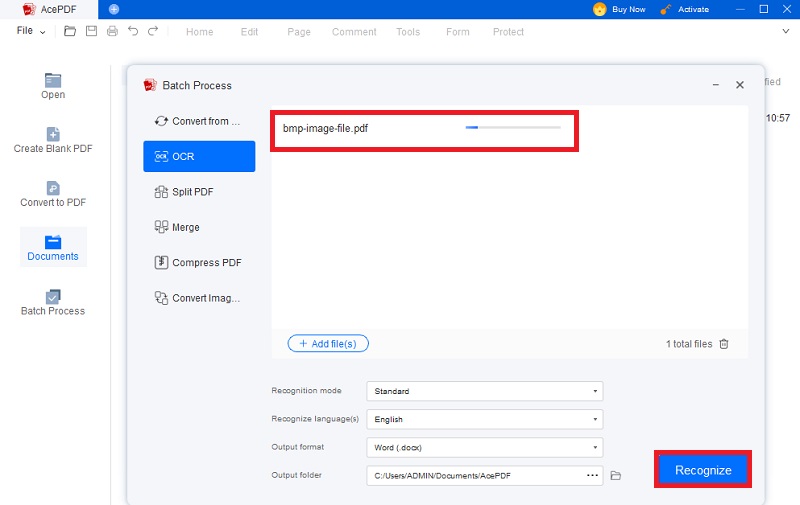Click Open in the left sidebar
Image resolution: width=800 pixels, height=505 pixels.
53,86
